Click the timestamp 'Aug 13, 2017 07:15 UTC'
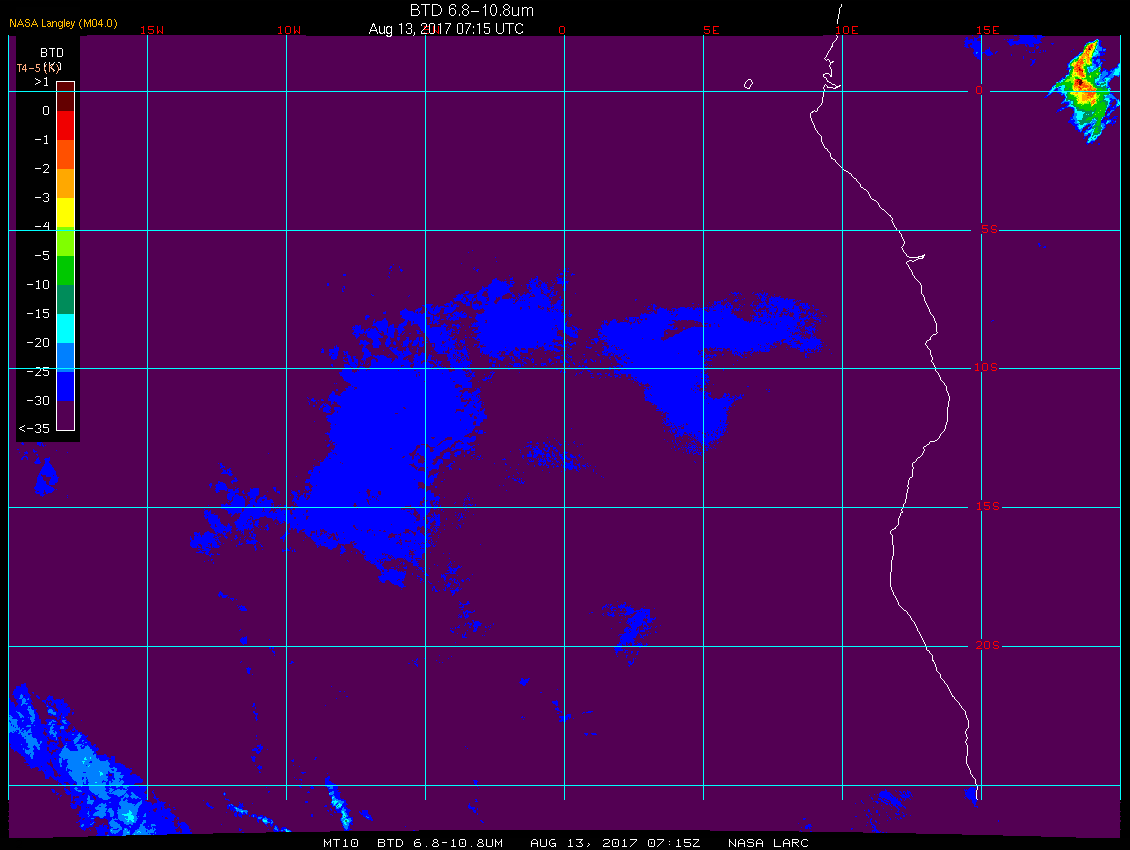Screen dimensions: 1130x850 pyautogui.click(x=446, y=29)
